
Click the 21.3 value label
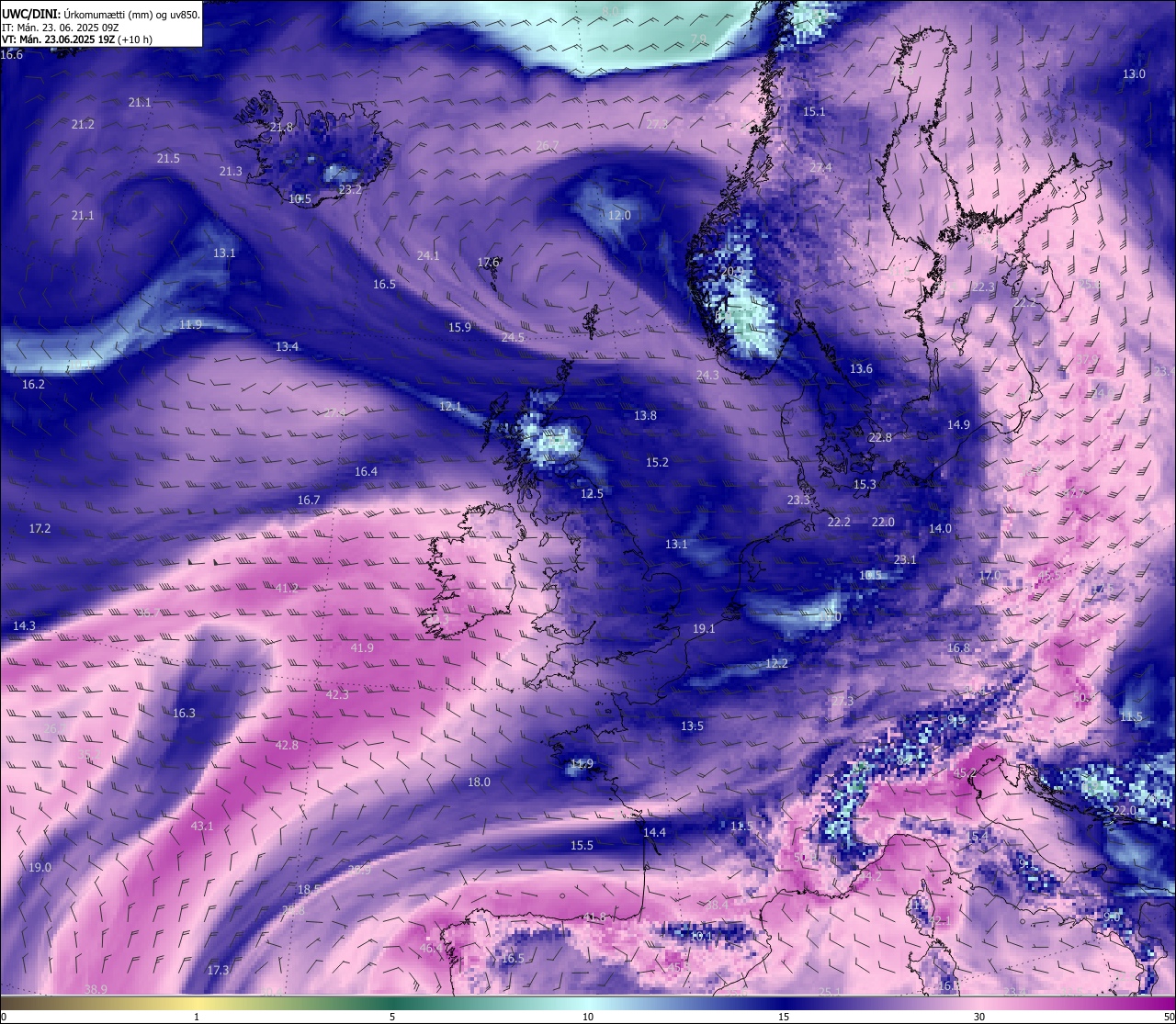231,172
